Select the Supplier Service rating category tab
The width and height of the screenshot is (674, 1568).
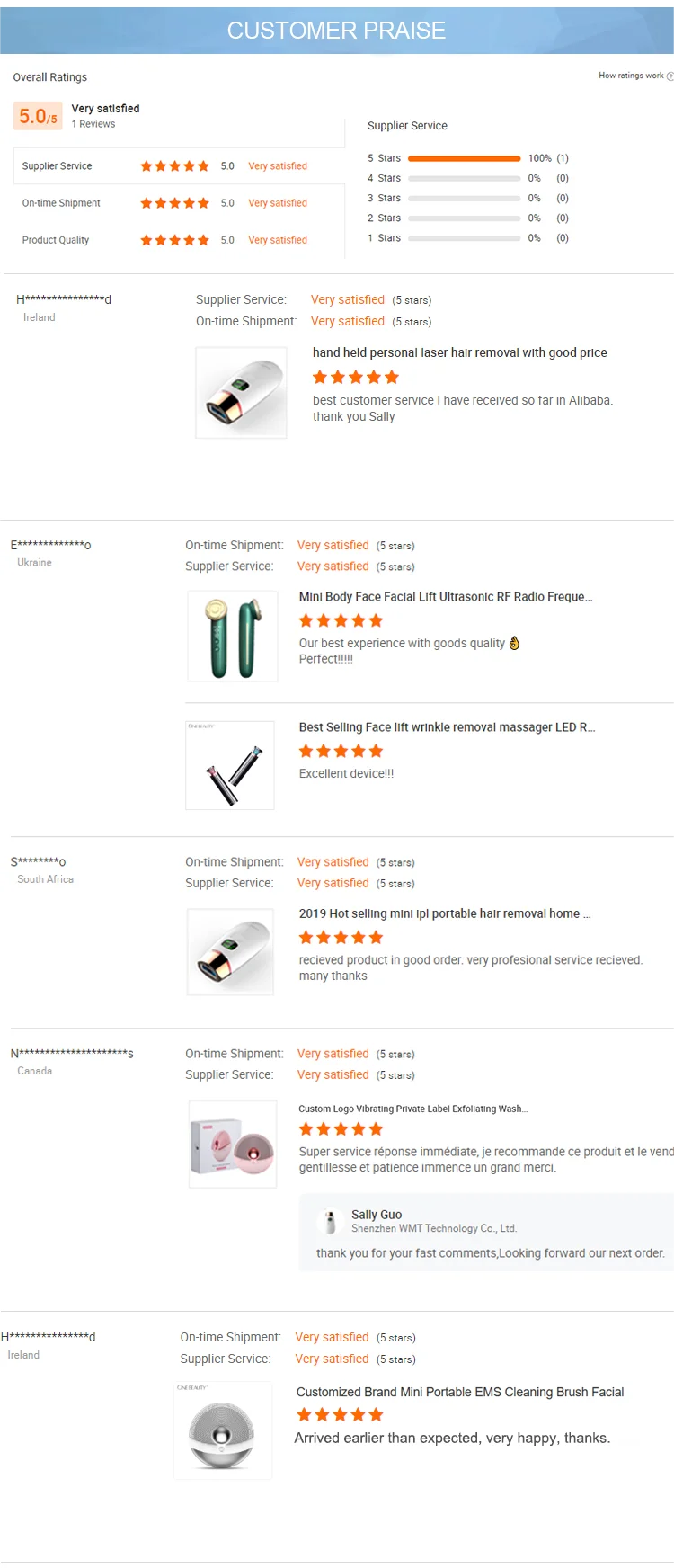click(58, 166)
